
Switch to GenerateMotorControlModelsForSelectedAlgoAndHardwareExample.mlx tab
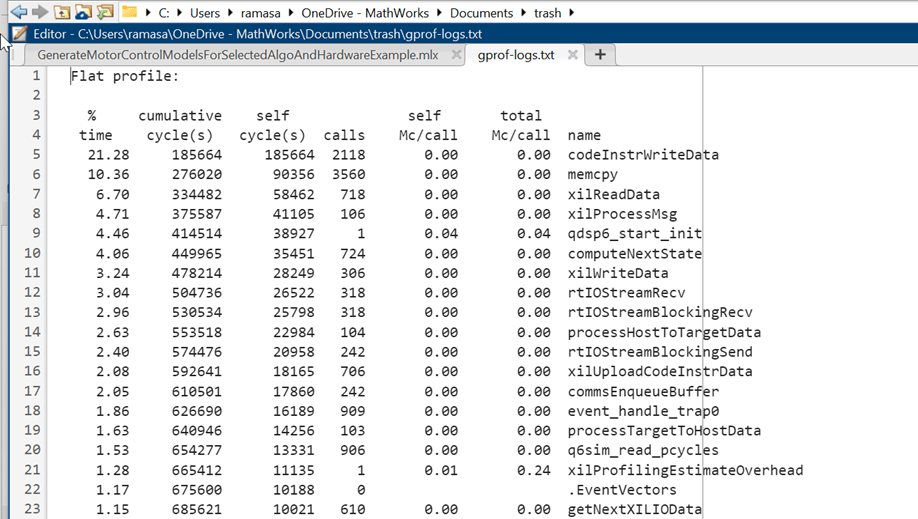click(x=238, y=54)
